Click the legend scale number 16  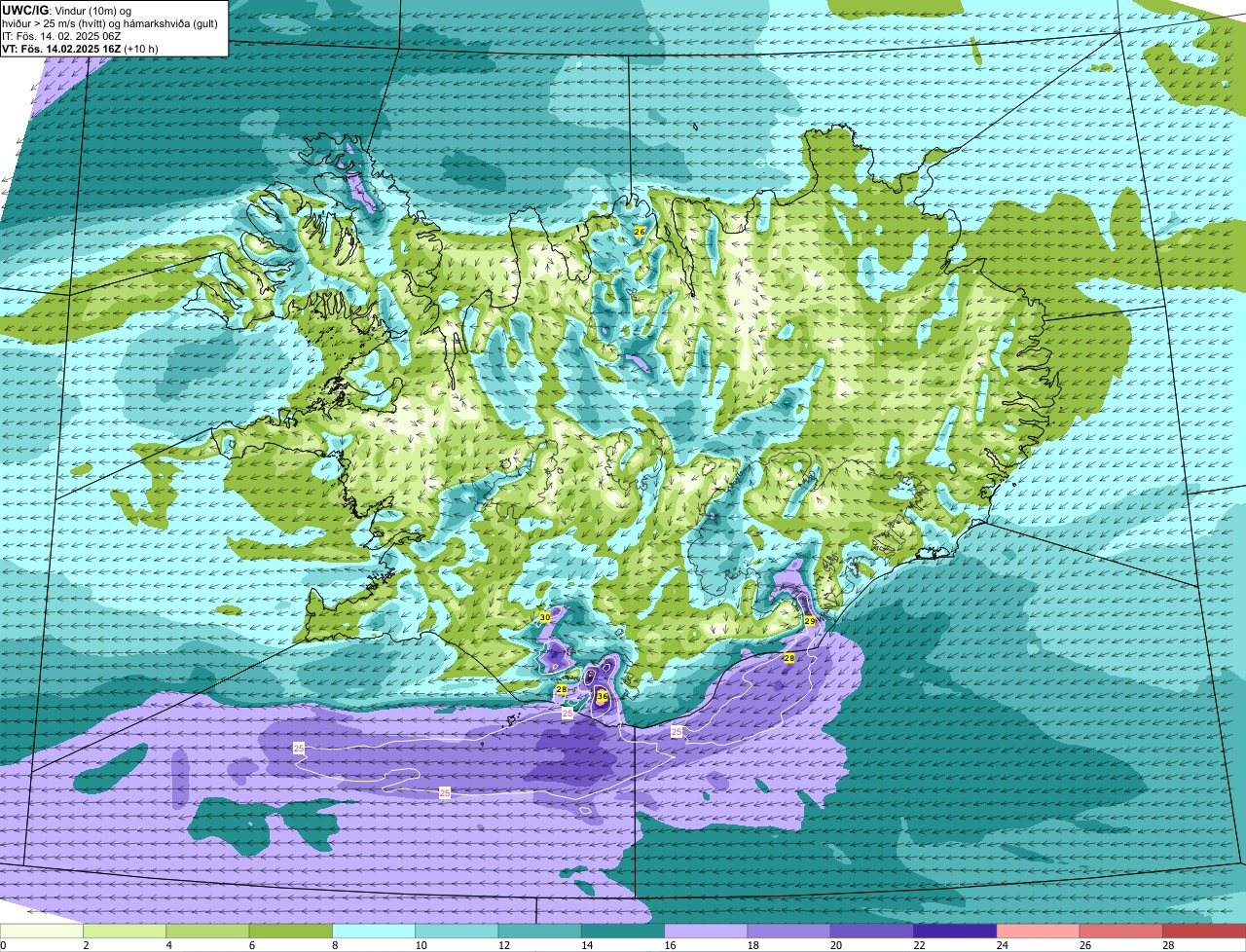(x=669, y=945)
